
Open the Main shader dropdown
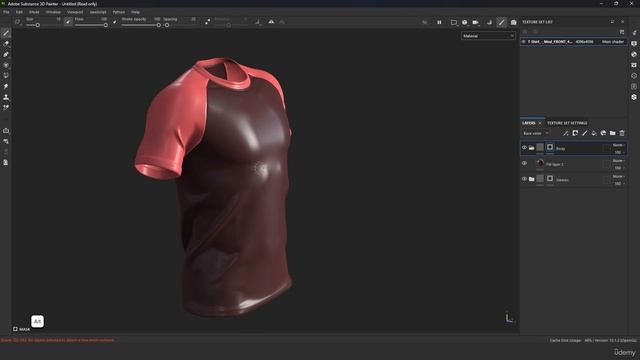[x=613, y=42]
